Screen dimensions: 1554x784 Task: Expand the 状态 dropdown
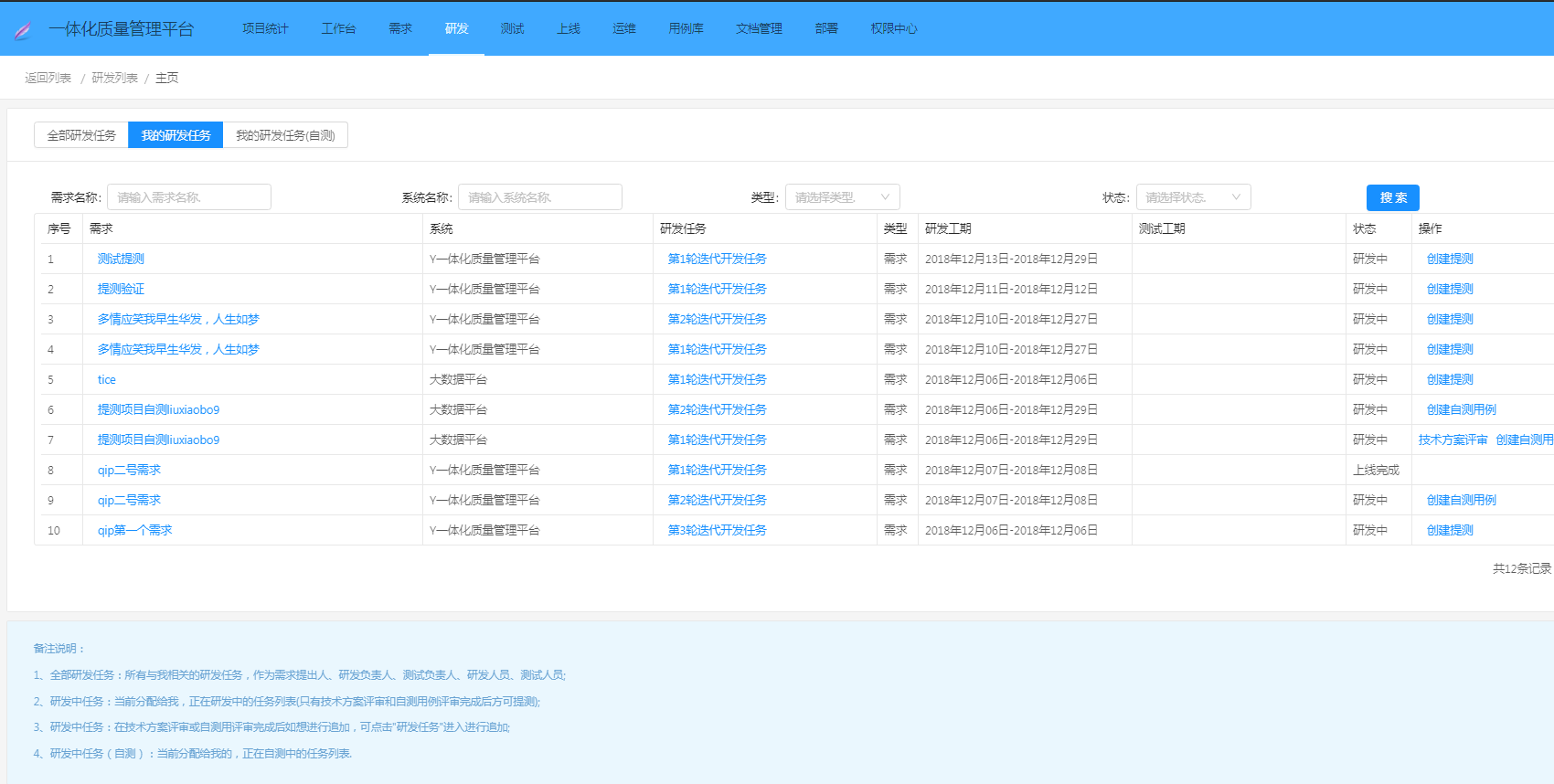point(1194,197)
